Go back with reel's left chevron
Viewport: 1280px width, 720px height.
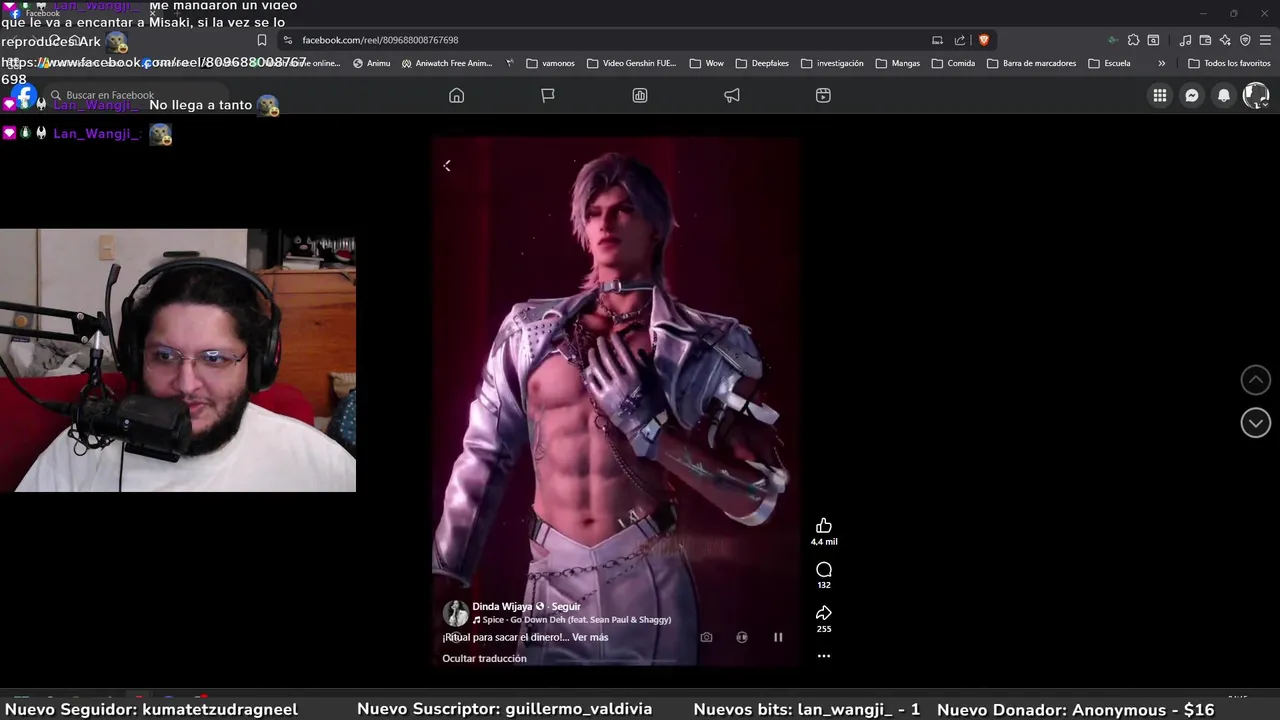(x=447, y=166)
